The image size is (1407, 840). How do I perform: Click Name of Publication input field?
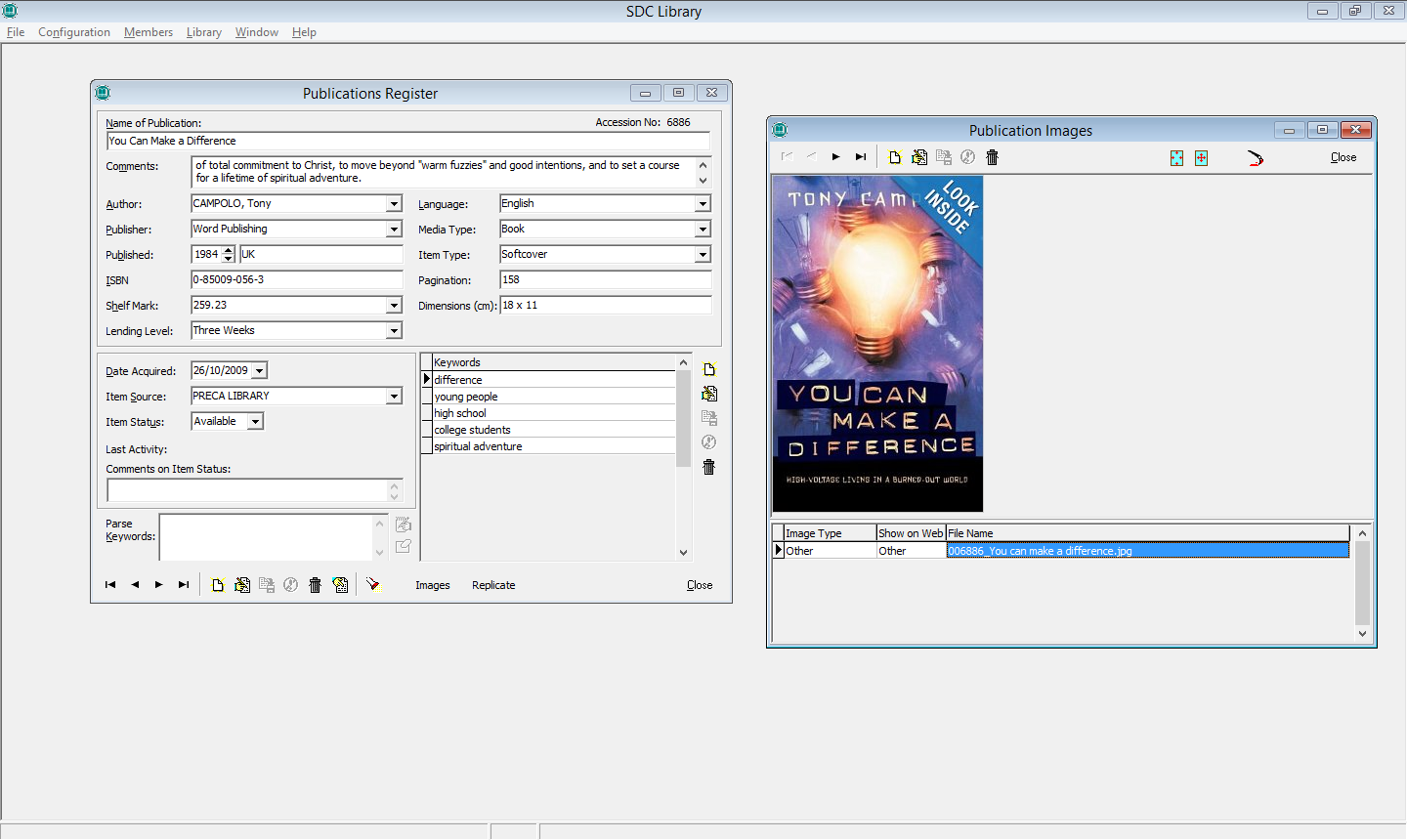click(x=408, y=142)
